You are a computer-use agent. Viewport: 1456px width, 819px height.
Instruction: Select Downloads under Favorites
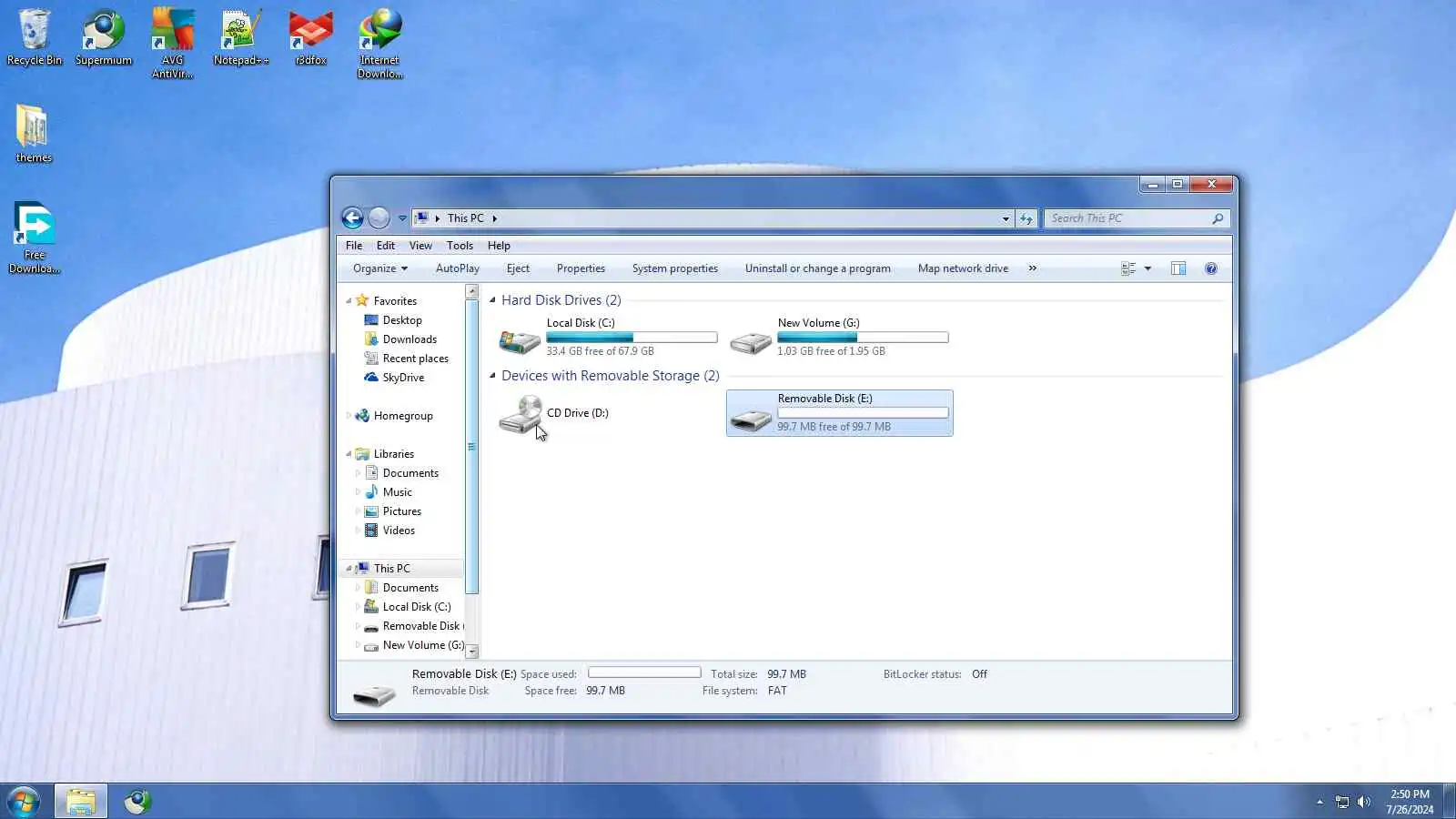(400, 339)
